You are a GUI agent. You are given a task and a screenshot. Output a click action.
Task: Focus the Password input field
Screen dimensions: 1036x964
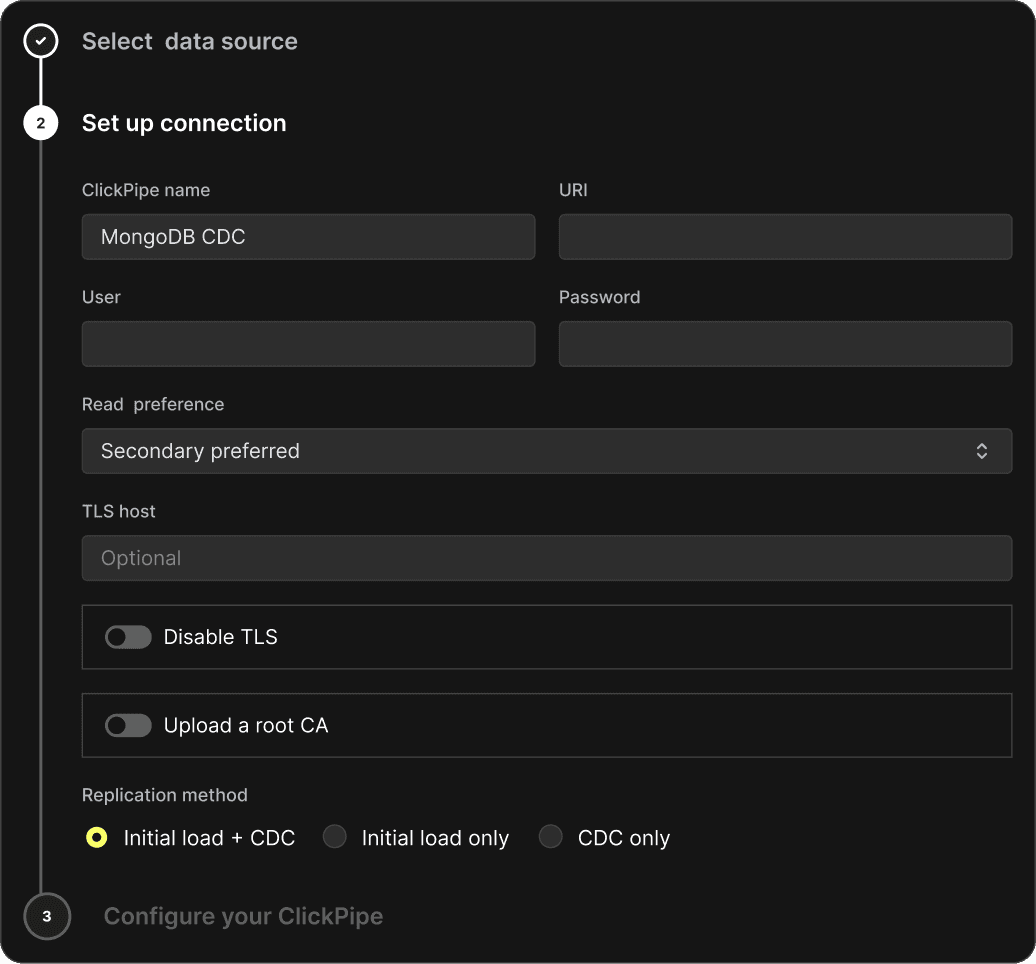(x=785, y=344)
